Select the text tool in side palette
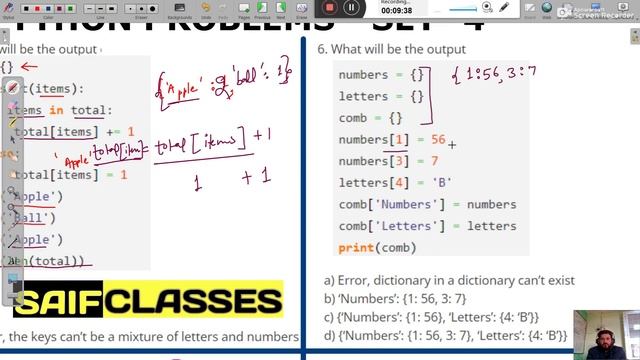The image size is (640, 360). (x=12, y=261)
